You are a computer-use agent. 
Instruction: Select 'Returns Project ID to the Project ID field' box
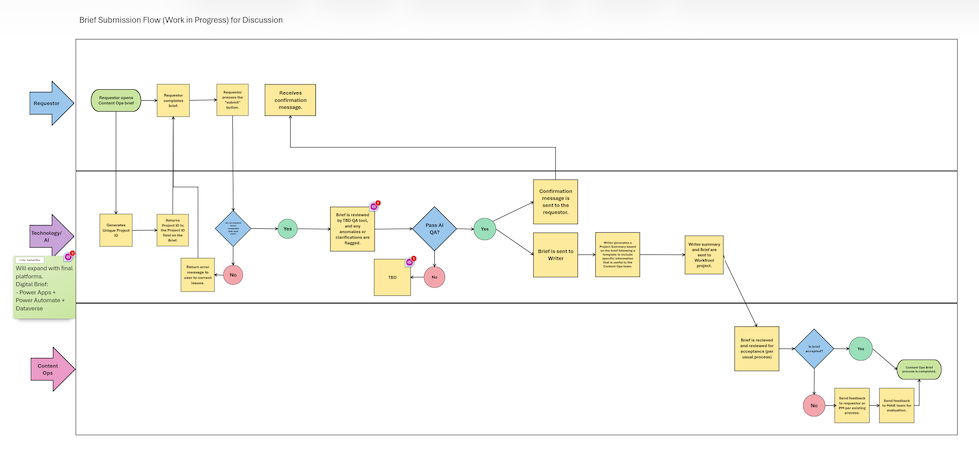tap(173, 230)
